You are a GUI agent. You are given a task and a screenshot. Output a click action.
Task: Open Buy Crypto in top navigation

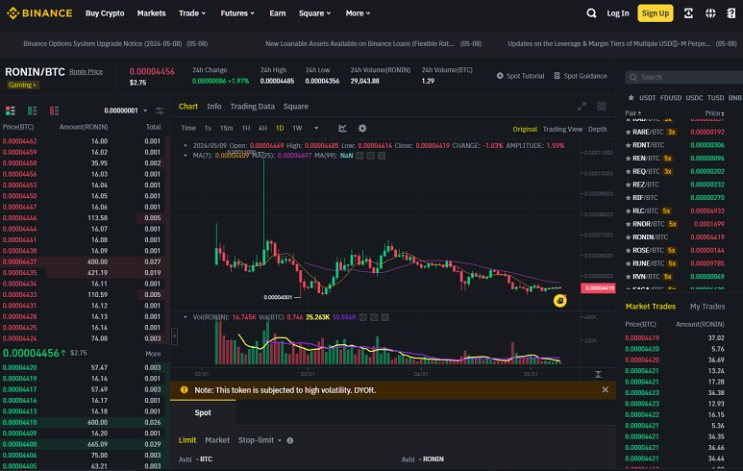click(105, 13)
